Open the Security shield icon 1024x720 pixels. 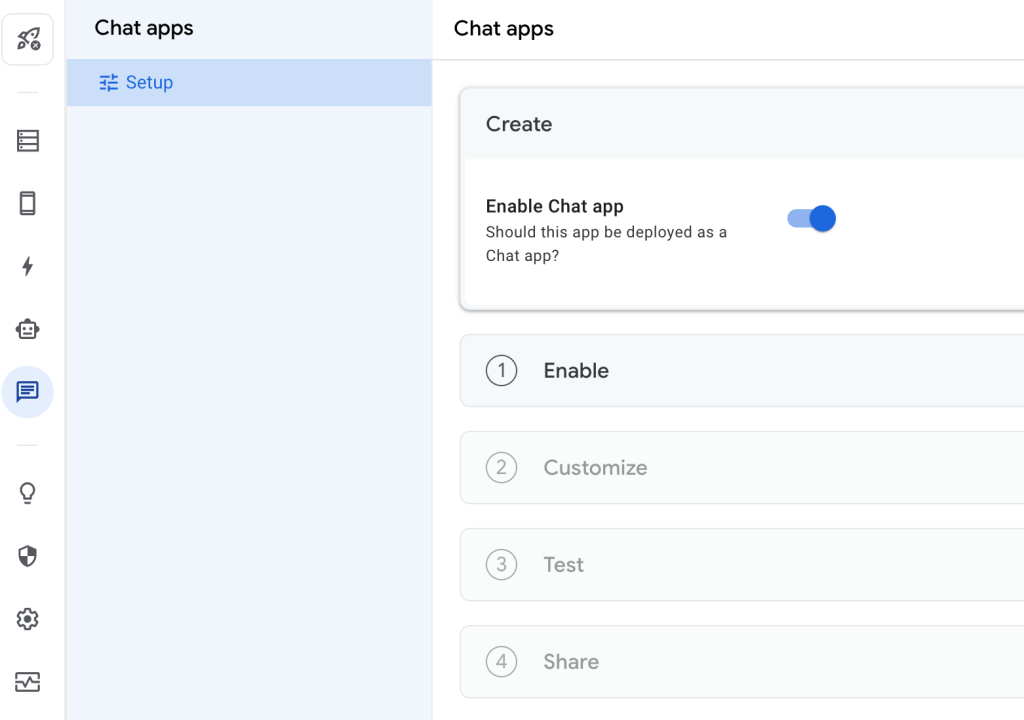coord(28,556)
